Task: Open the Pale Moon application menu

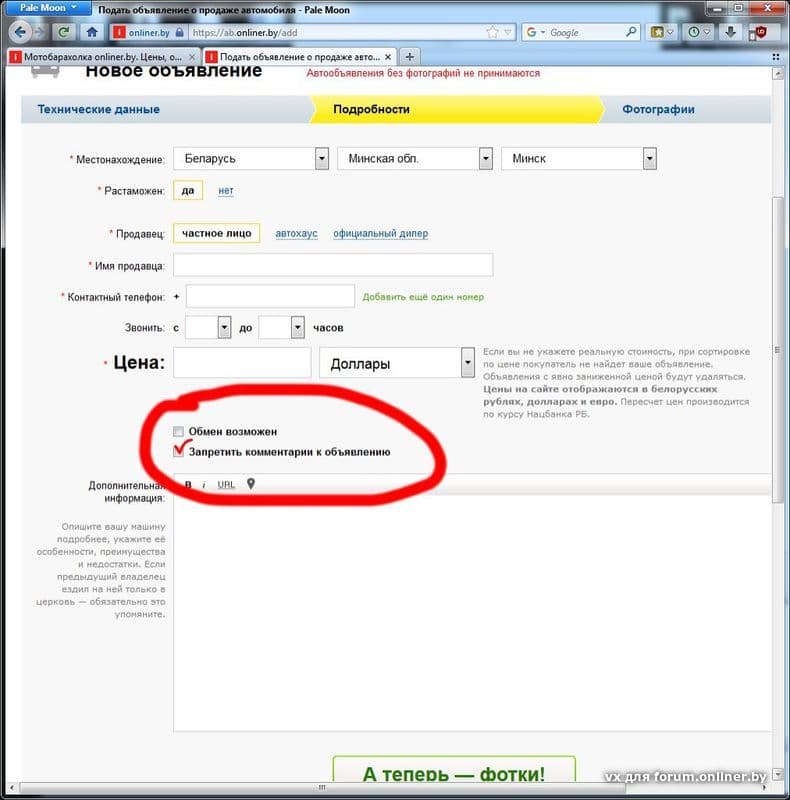Action: click(x=47, y=8)
